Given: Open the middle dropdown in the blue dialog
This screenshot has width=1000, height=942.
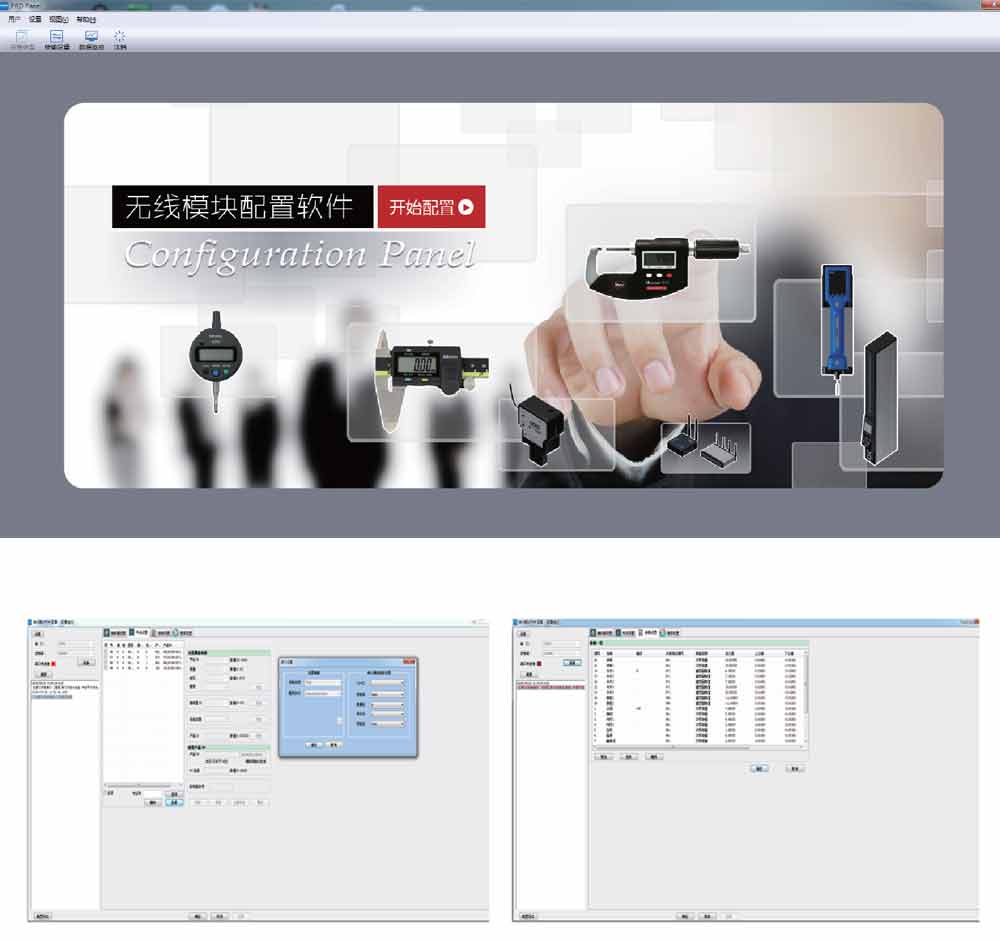Looking at the screenshot, I should tap(386, 705).
